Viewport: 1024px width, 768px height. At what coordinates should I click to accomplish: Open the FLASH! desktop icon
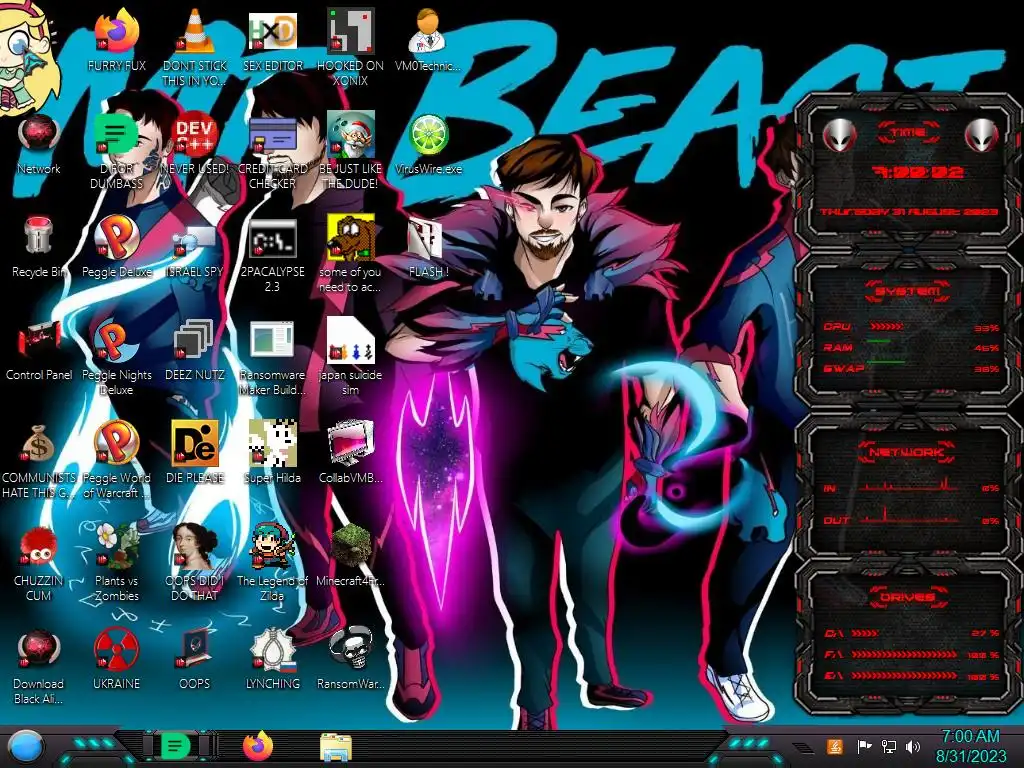tap(426, 238)
